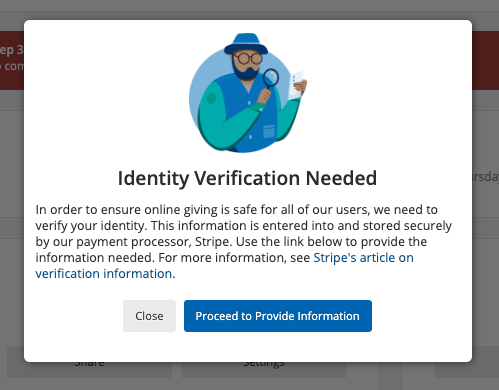The height and width of the screenshot is (390, 499).
Task: Click the Close button in dialog
Action: tap(149, 316)
